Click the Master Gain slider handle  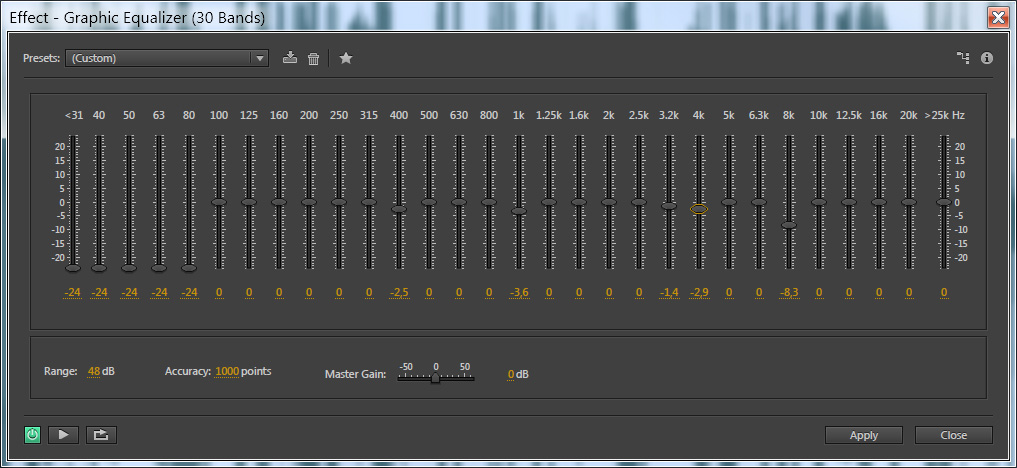tap(435, 378)
